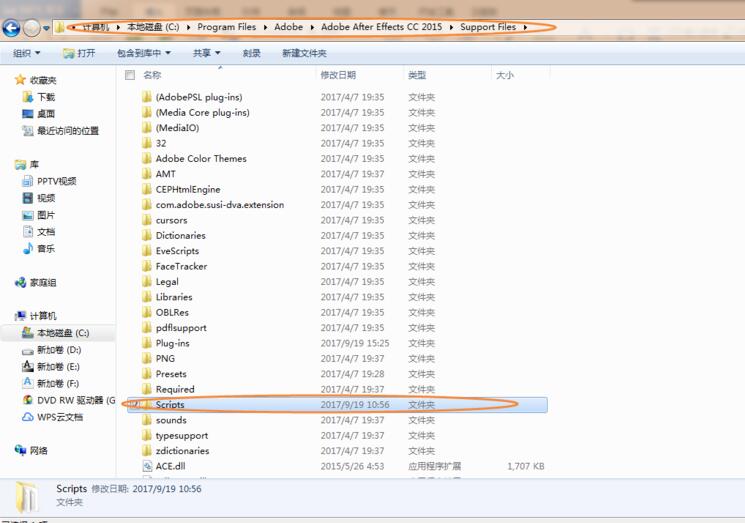745x523 pixels.
Task: Select the Legal folder icon
Action: click(x=147, y=281)
